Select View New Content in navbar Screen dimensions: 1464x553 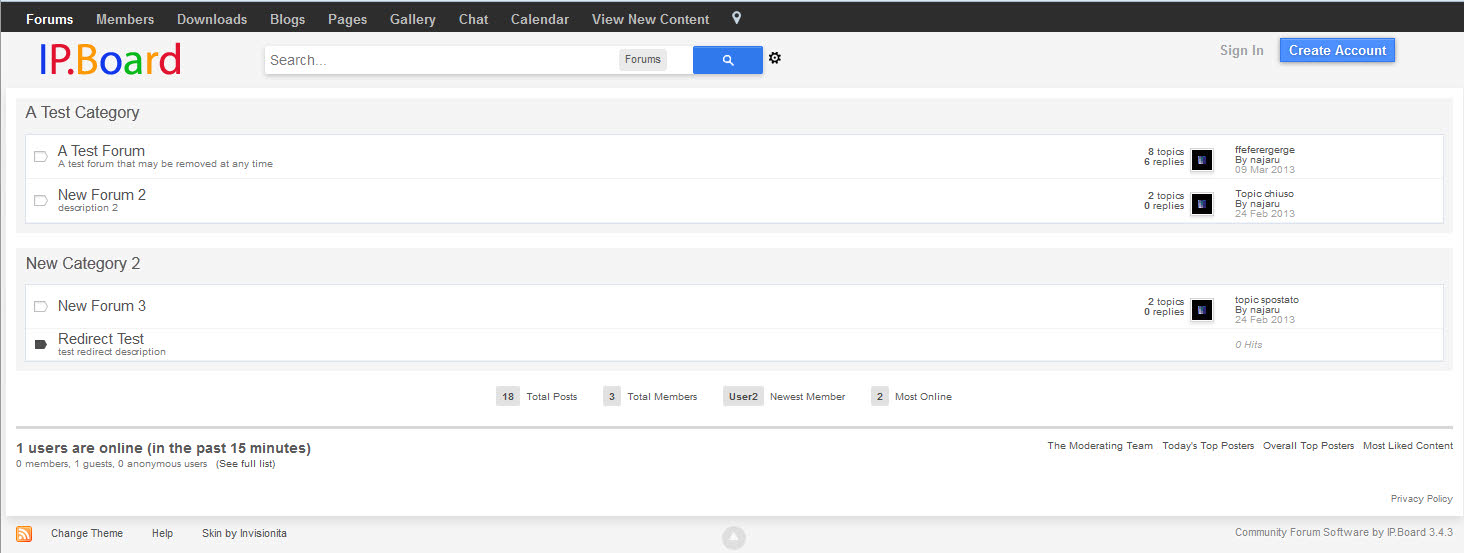650,19
